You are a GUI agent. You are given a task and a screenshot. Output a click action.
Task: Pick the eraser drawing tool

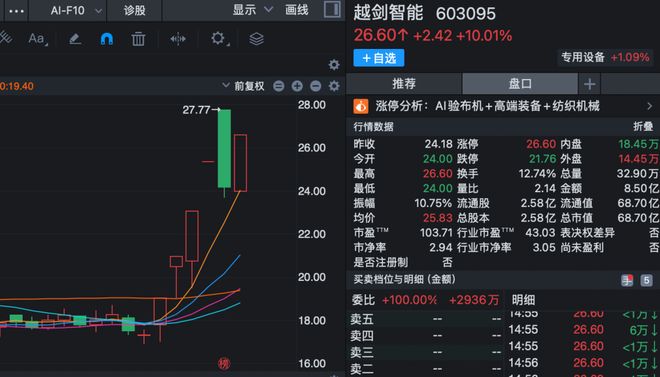[x=75, y=39]
